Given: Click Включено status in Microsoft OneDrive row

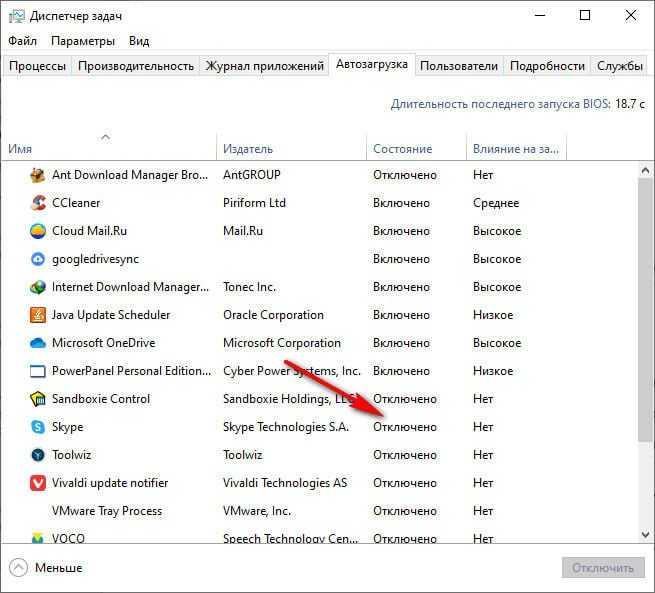Looking at the screenshot, I should [401, 343].
